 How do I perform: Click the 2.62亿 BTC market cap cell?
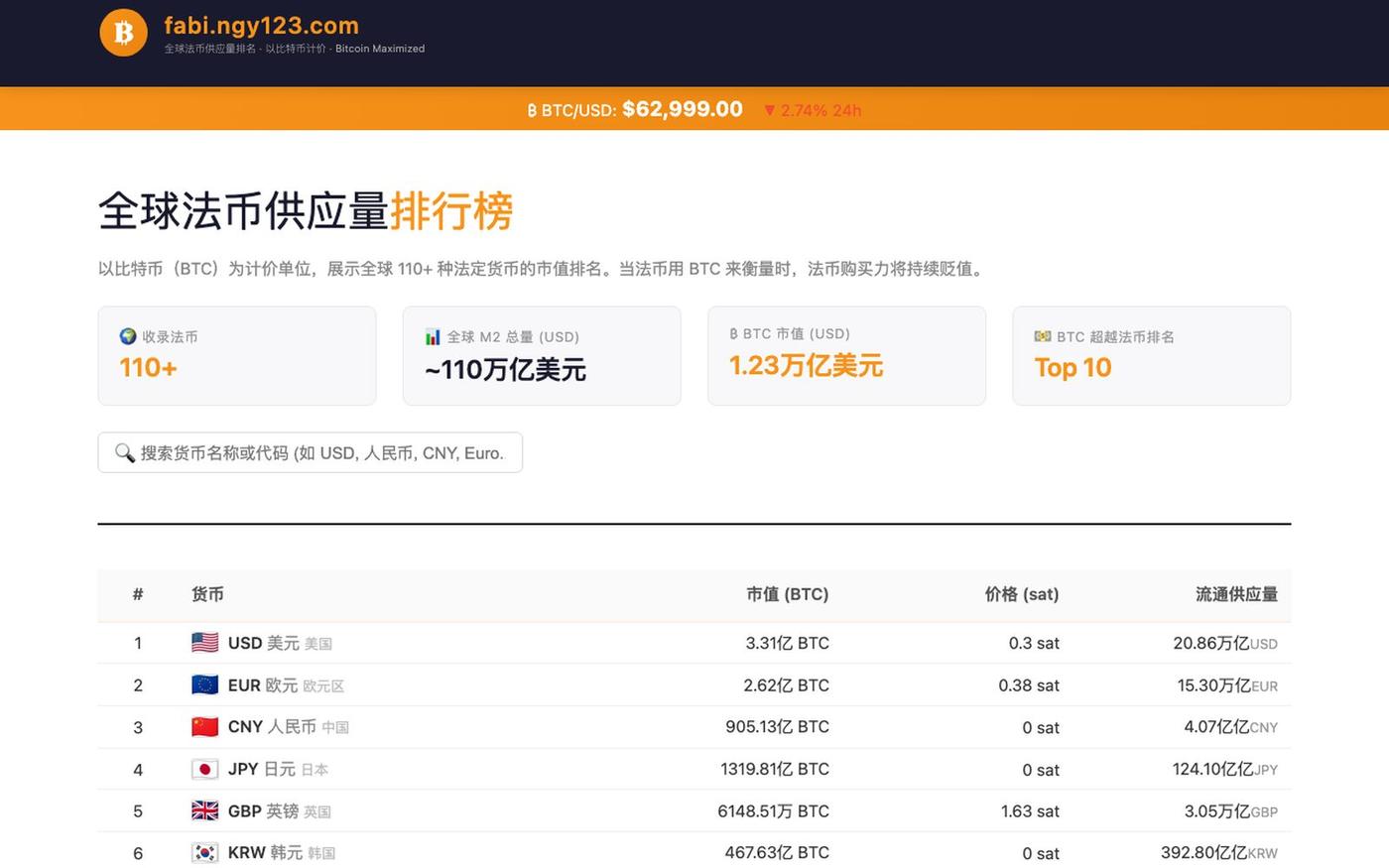pos(786,685)
